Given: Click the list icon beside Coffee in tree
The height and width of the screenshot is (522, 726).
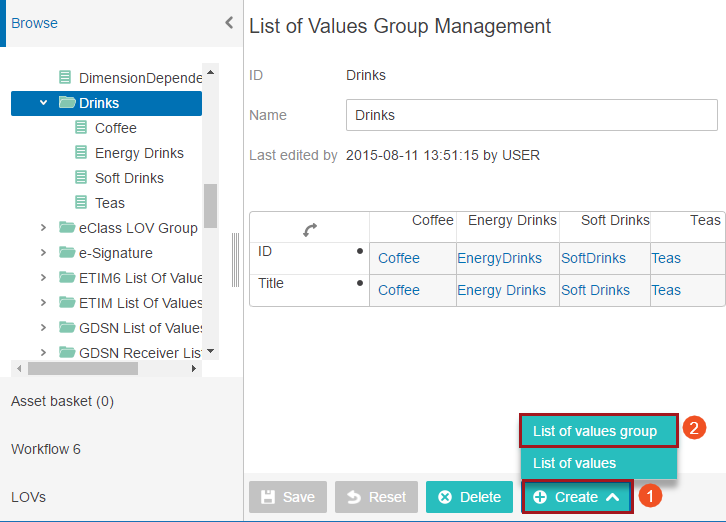Looking at the screenshot, I should (81, 127).
